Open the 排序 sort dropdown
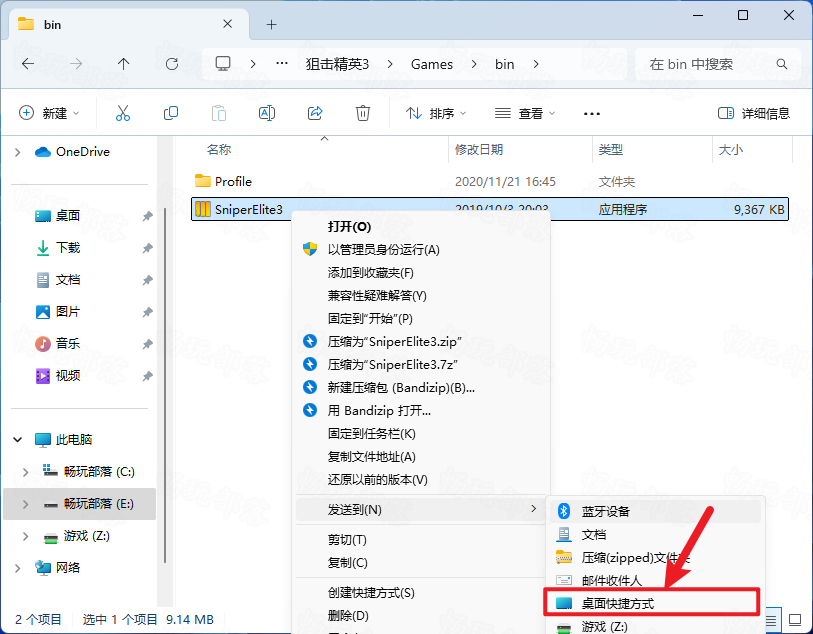 [436, 113]
